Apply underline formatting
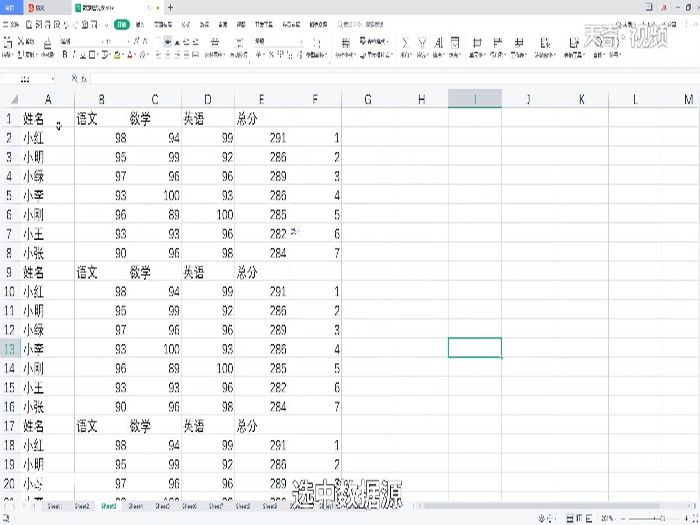Image resolution: width=700 pixels, height=525 pixels. [83, 55]
